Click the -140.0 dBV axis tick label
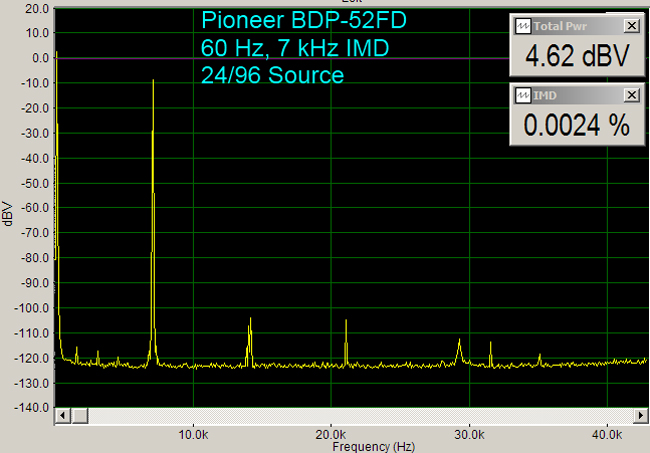The height and width of the screenshot is (453, 650). click(32, 408)
